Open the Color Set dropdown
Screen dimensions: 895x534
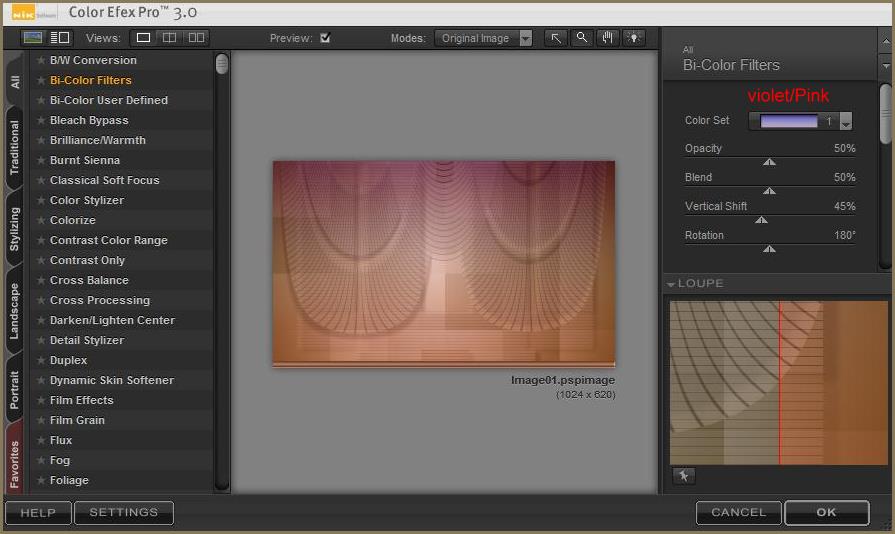pos(845,121)
